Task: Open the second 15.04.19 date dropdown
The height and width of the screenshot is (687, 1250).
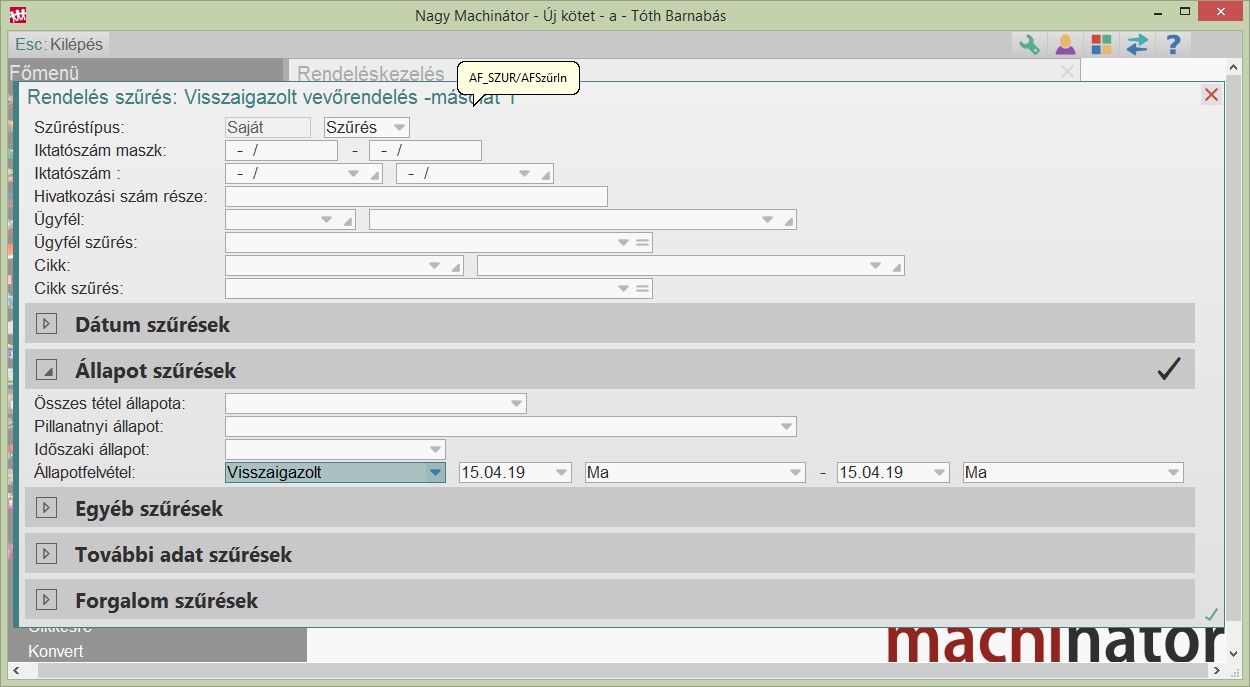Action: [x=939, y=473]
